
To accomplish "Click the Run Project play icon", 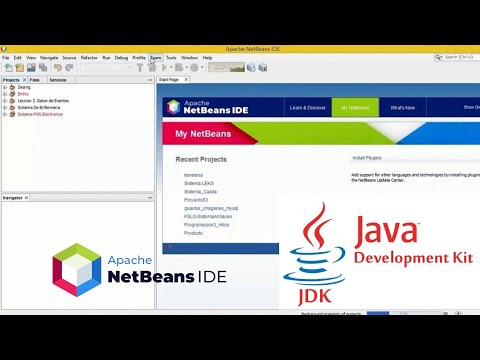I will (x=164, y=68).
